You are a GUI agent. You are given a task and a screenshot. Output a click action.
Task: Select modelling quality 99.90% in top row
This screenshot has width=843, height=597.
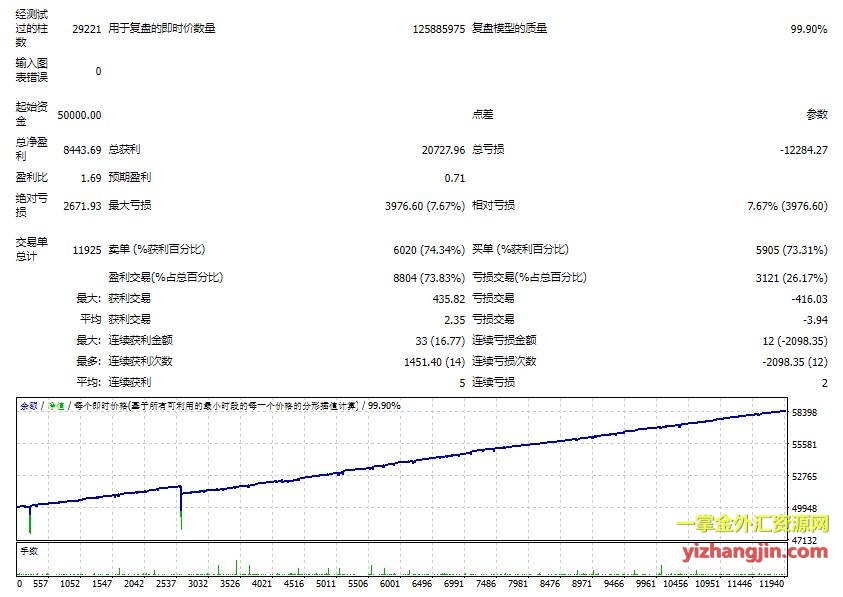(x=809, y=29)
